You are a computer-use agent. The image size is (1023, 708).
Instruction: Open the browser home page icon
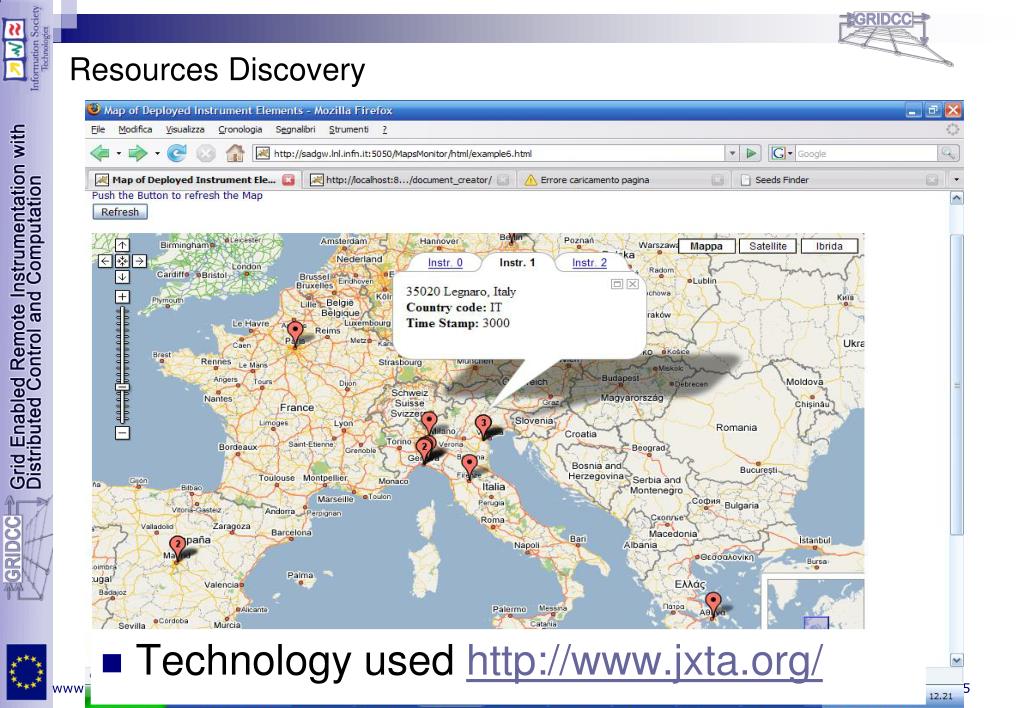coord(235,153)
